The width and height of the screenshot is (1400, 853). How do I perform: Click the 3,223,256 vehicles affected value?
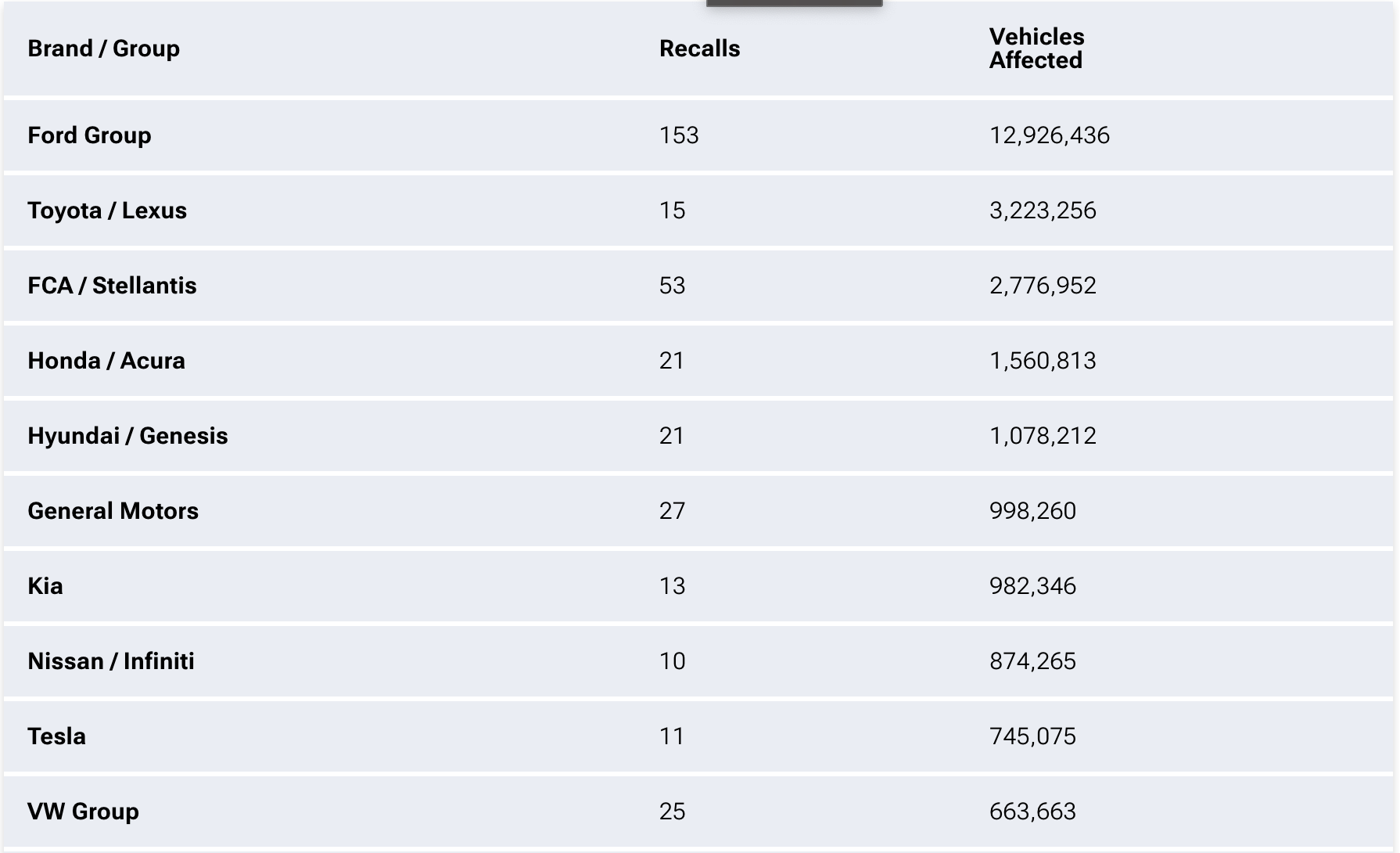[x=1043, y=211]
